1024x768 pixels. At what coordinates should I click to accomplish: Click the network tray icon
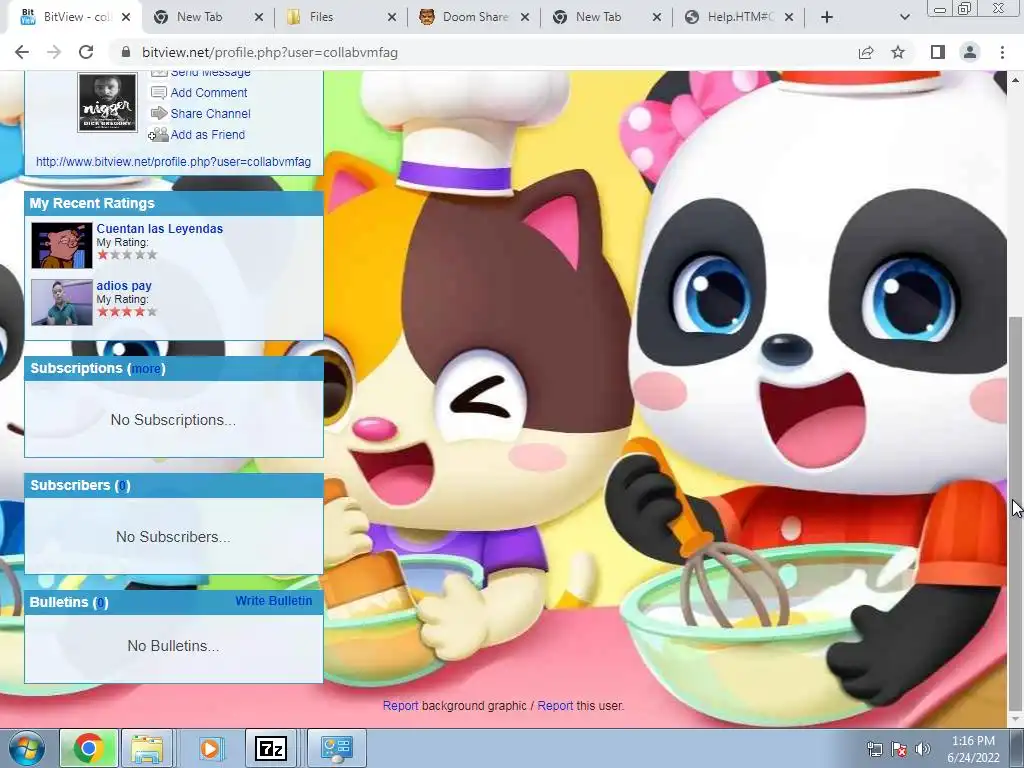pos(874,749)
